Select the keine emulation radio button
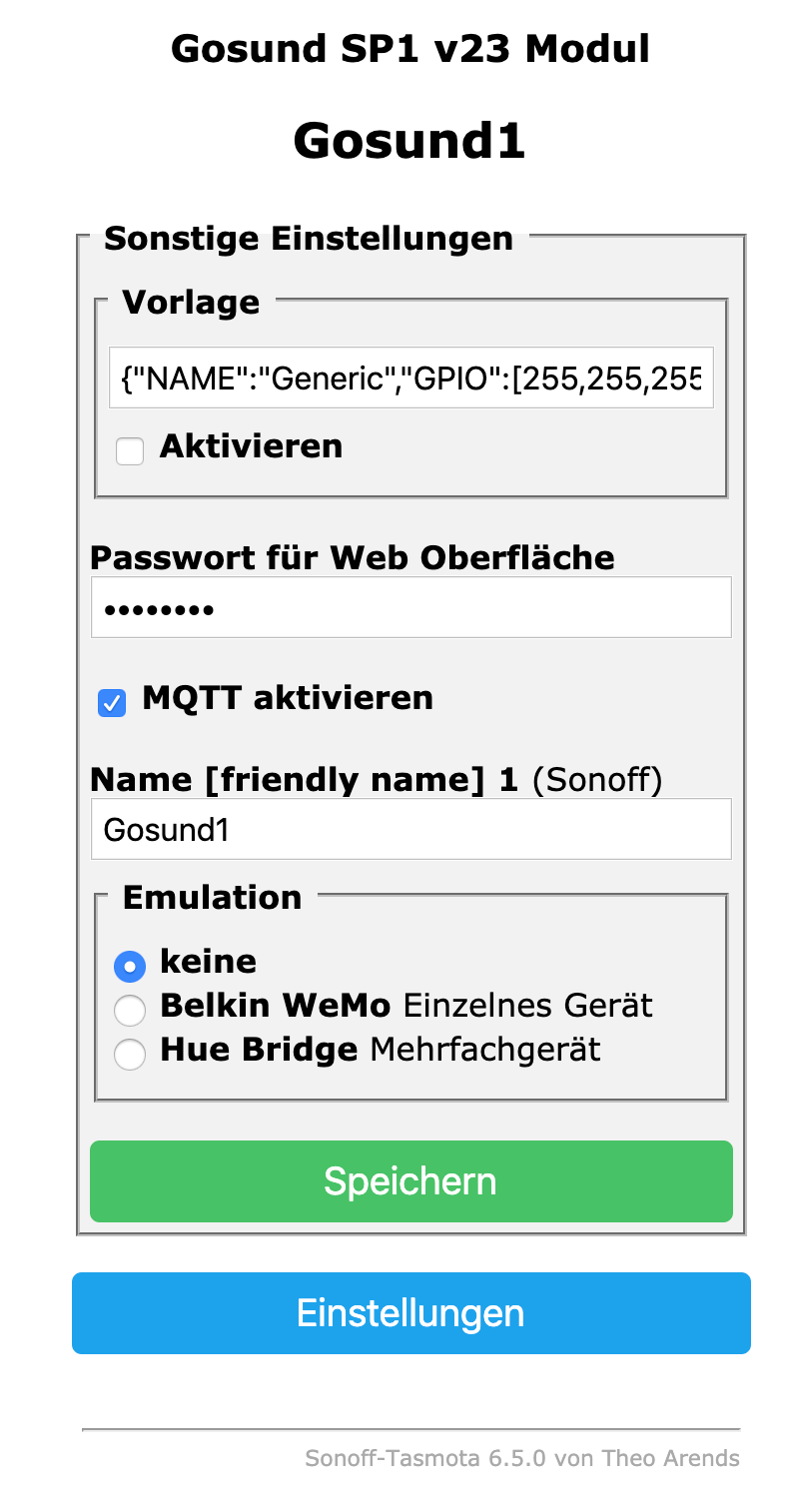Image resolution: width=797 pixels, height=1512 pixels. tap(130, 966)
